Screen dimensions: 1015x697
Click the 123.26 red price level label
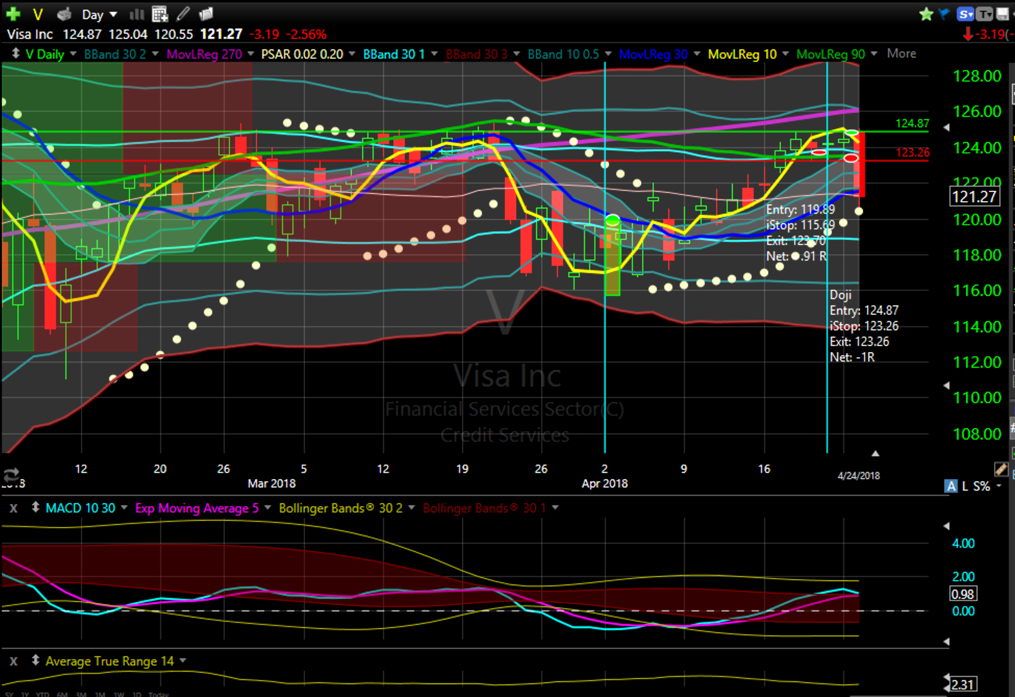(913, 153)
